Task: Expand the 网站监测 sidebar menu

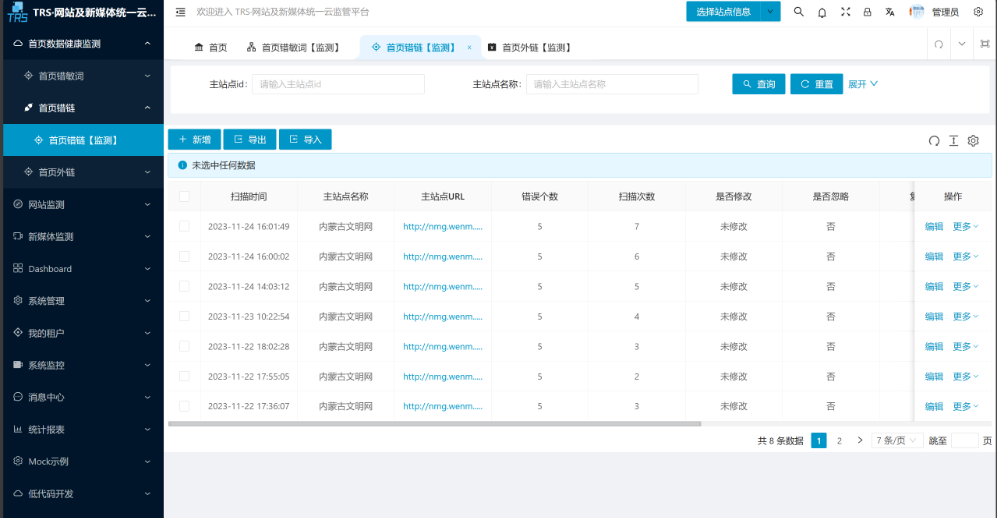Action: [x=82, y=205]
